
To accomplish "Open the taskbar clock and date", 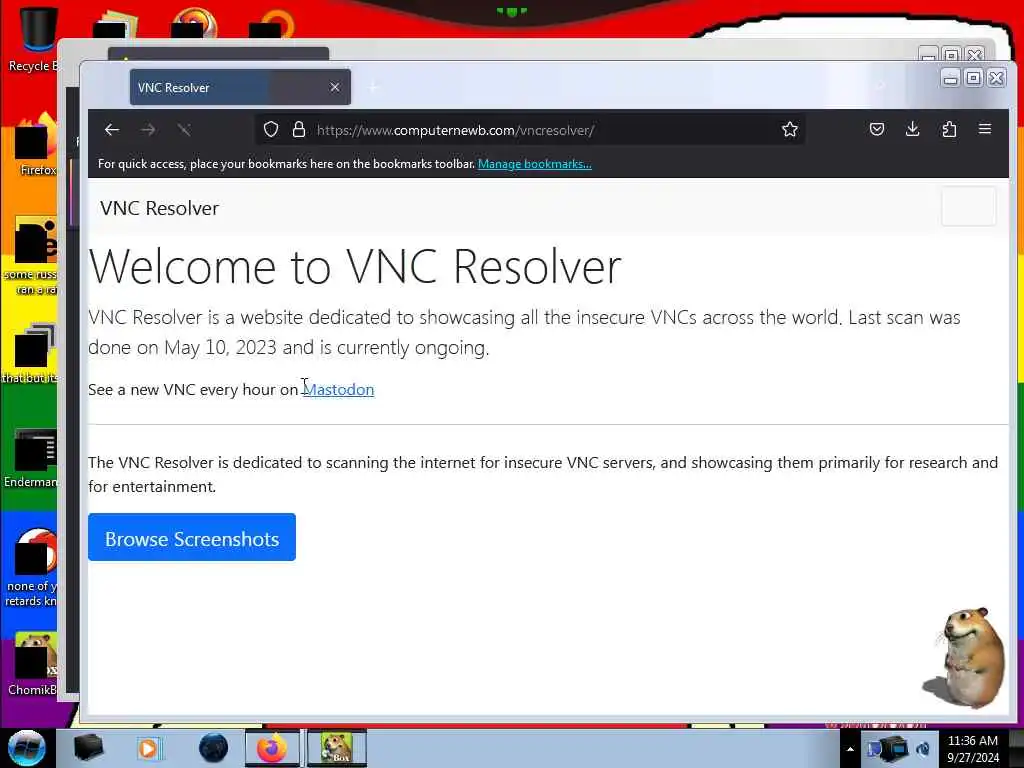I will 973,749.
